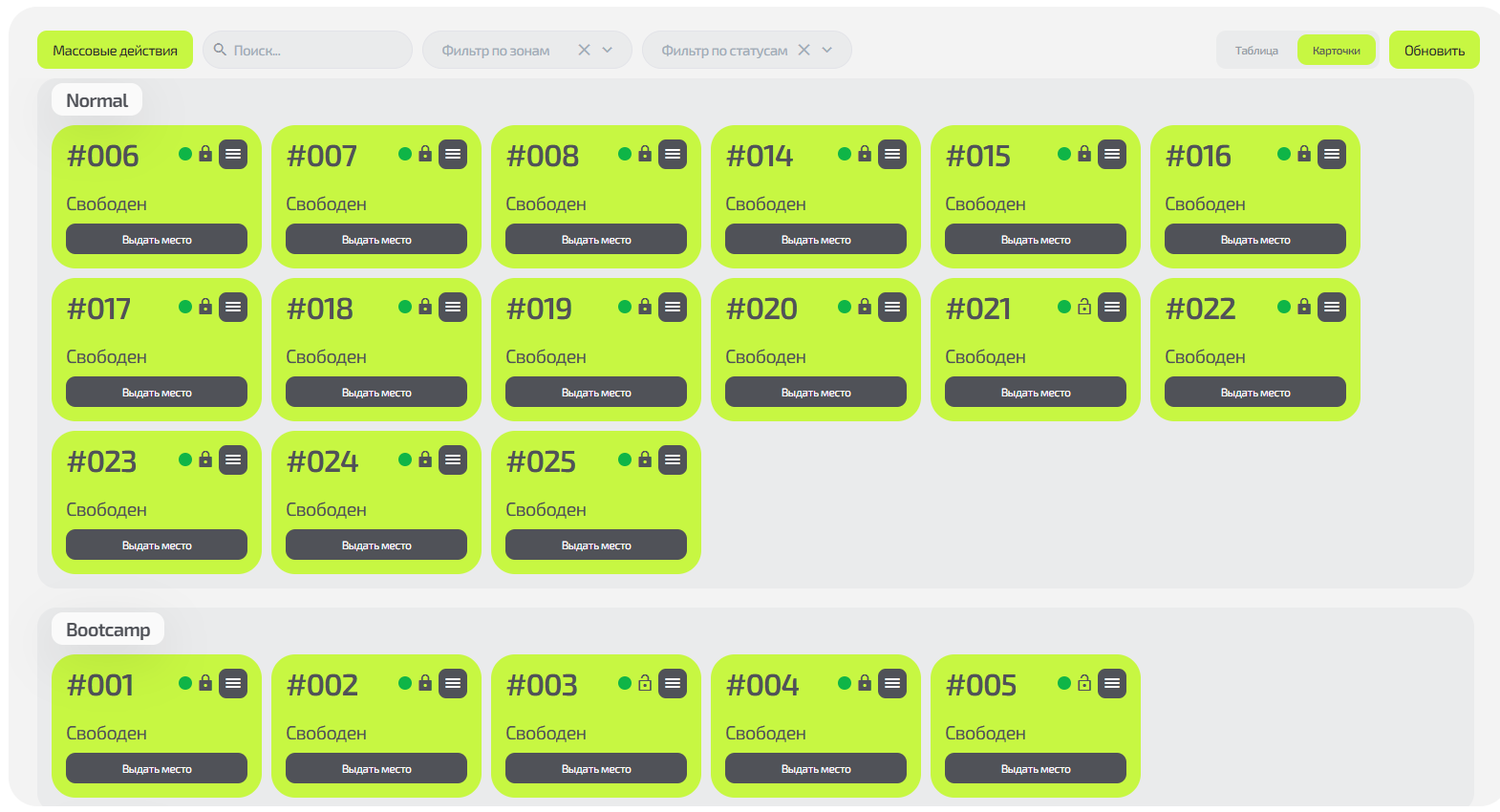
Task: Click the menu icon on card #020
Action: coord(892,307)
